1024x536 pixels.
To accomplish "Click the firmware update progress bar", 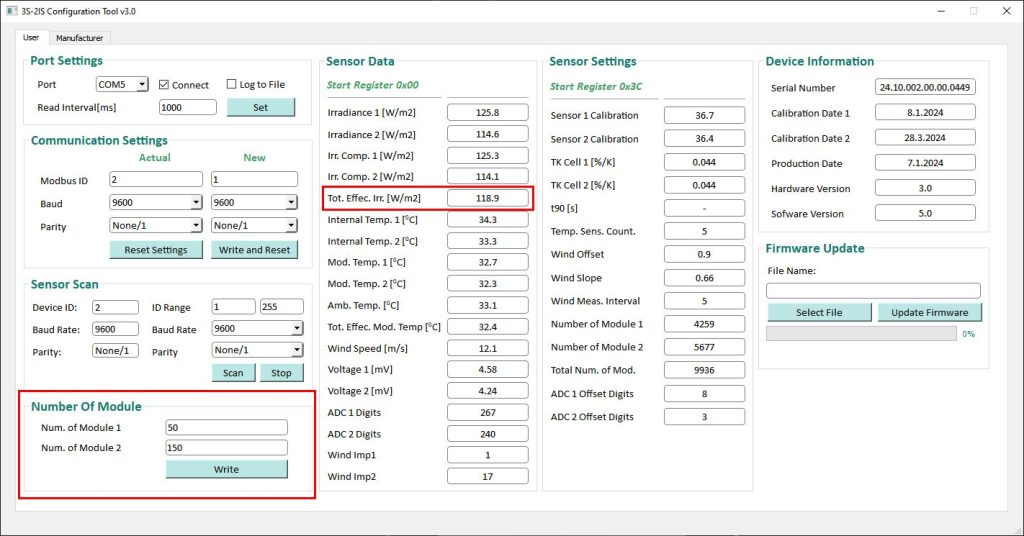I will 861,334.
